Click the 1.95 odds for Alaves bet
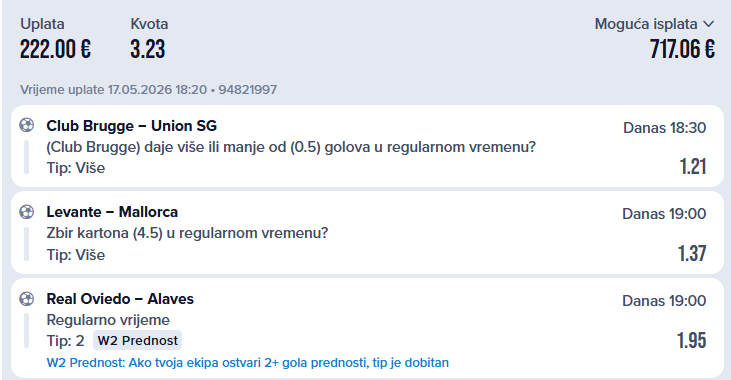 (691, 340)
